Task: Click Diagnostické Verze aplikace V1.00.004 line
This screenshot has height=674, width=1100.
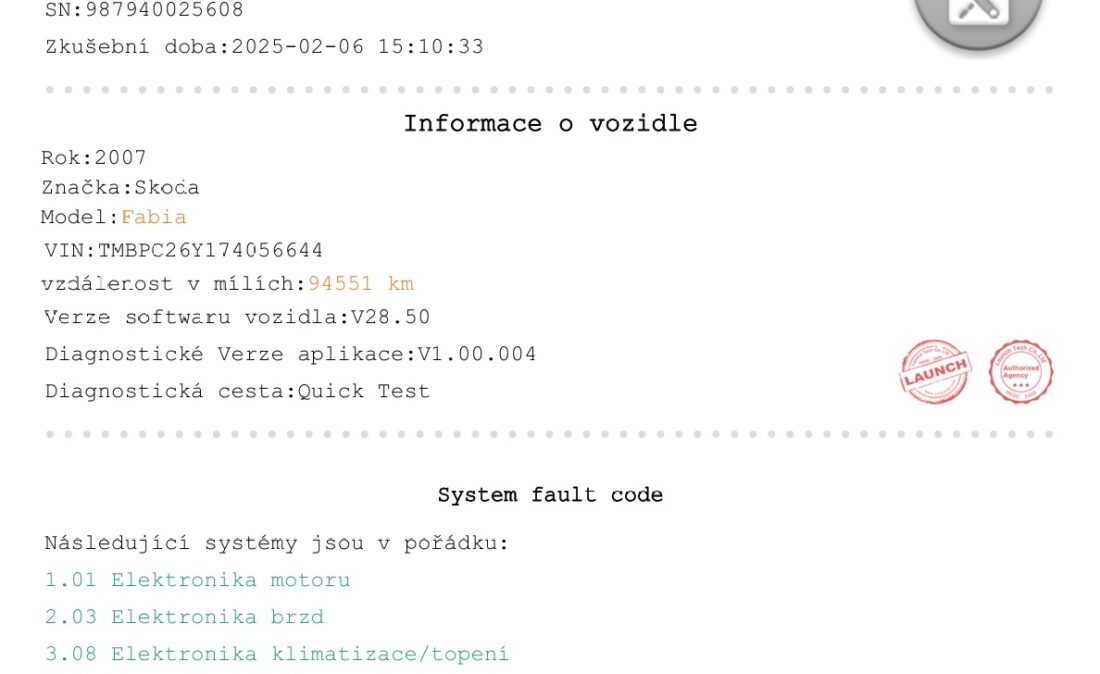Action: point(290,354)
